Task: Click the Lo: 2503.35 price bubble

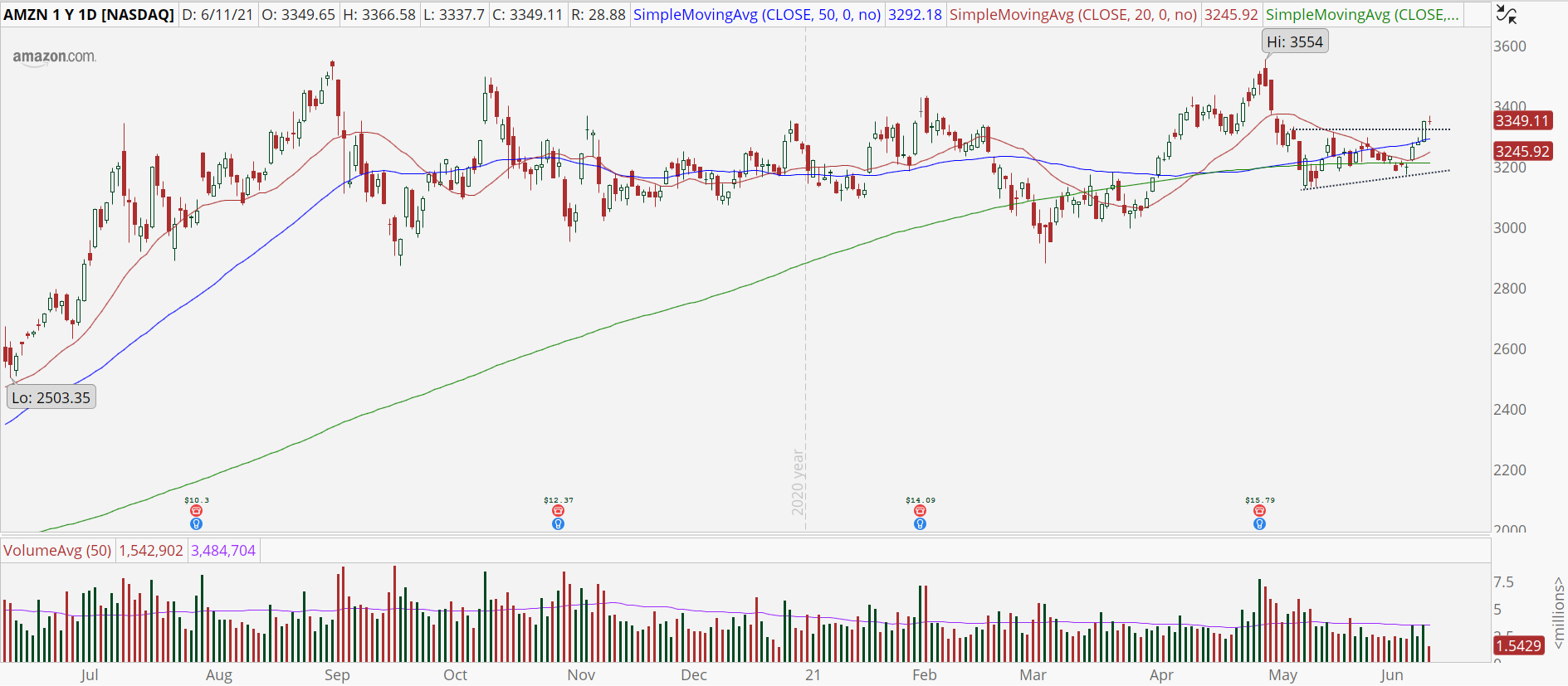Action: point(51,397)
